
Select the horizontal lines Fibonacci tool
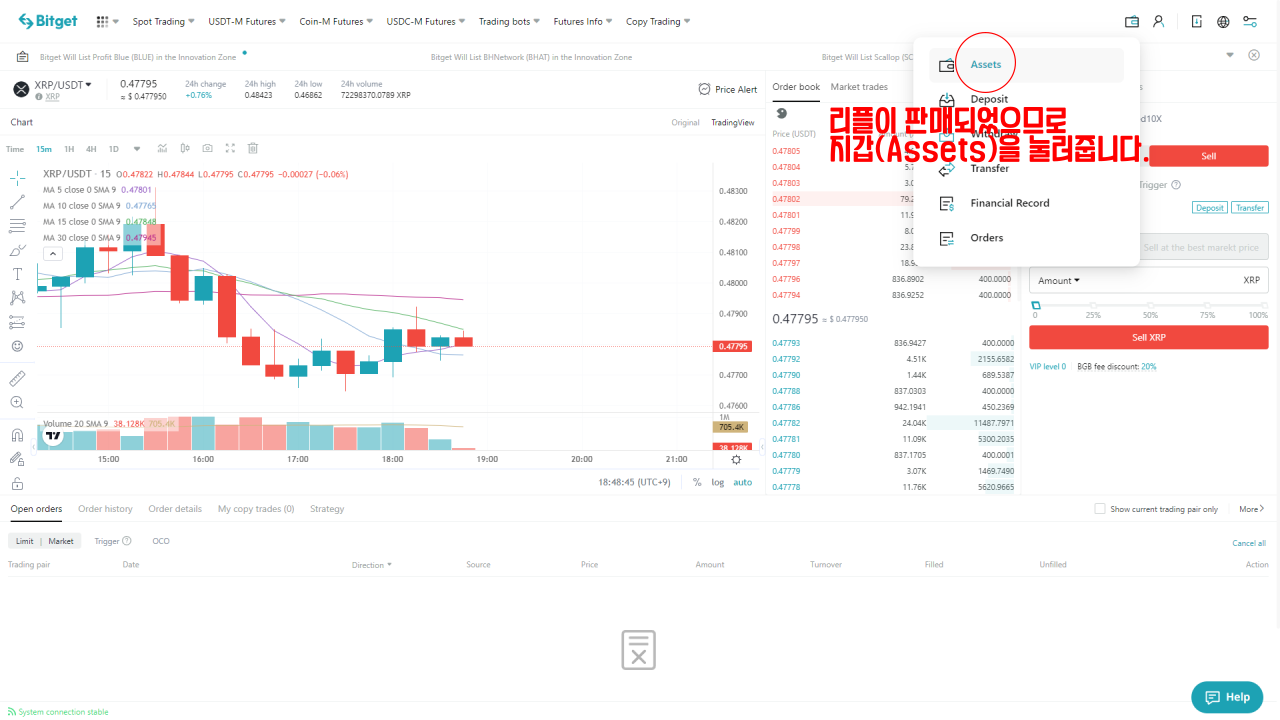[x=17, y=226]
